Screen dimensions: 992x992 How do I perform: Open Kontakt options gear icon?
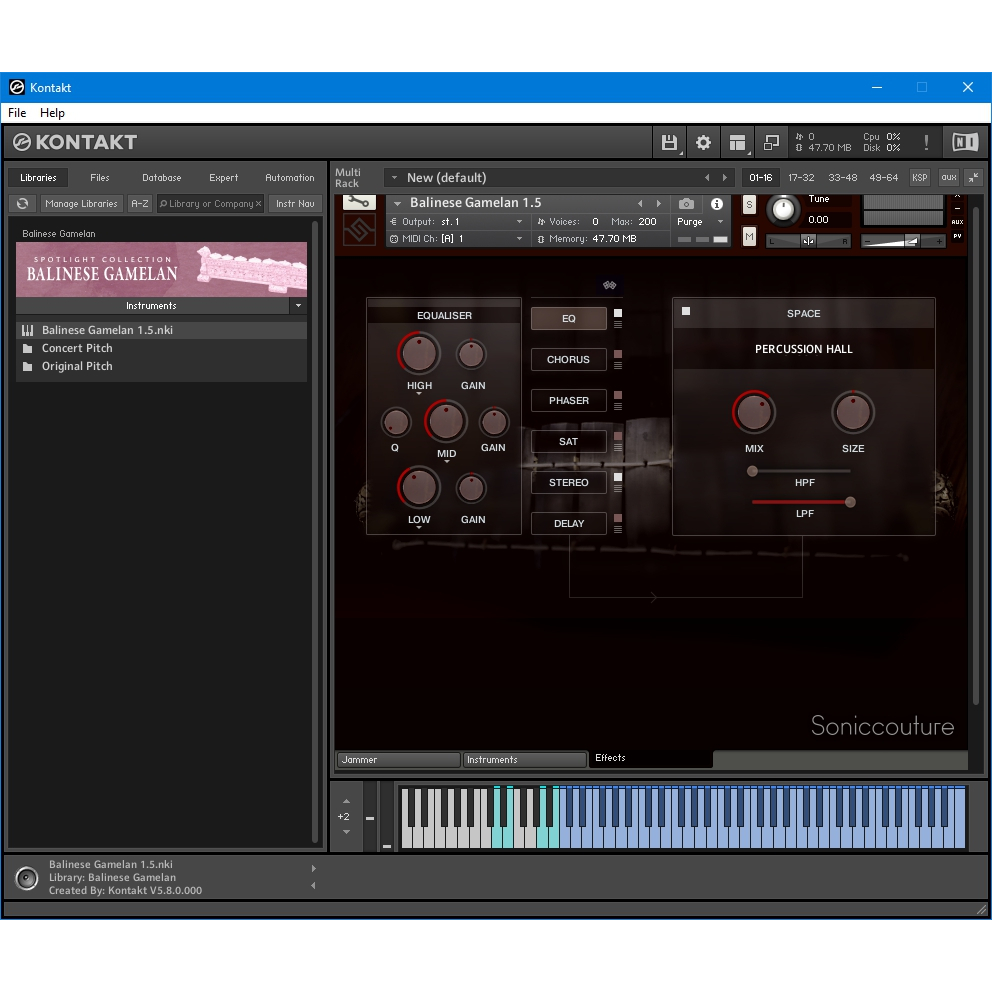(x=703, y=142)
